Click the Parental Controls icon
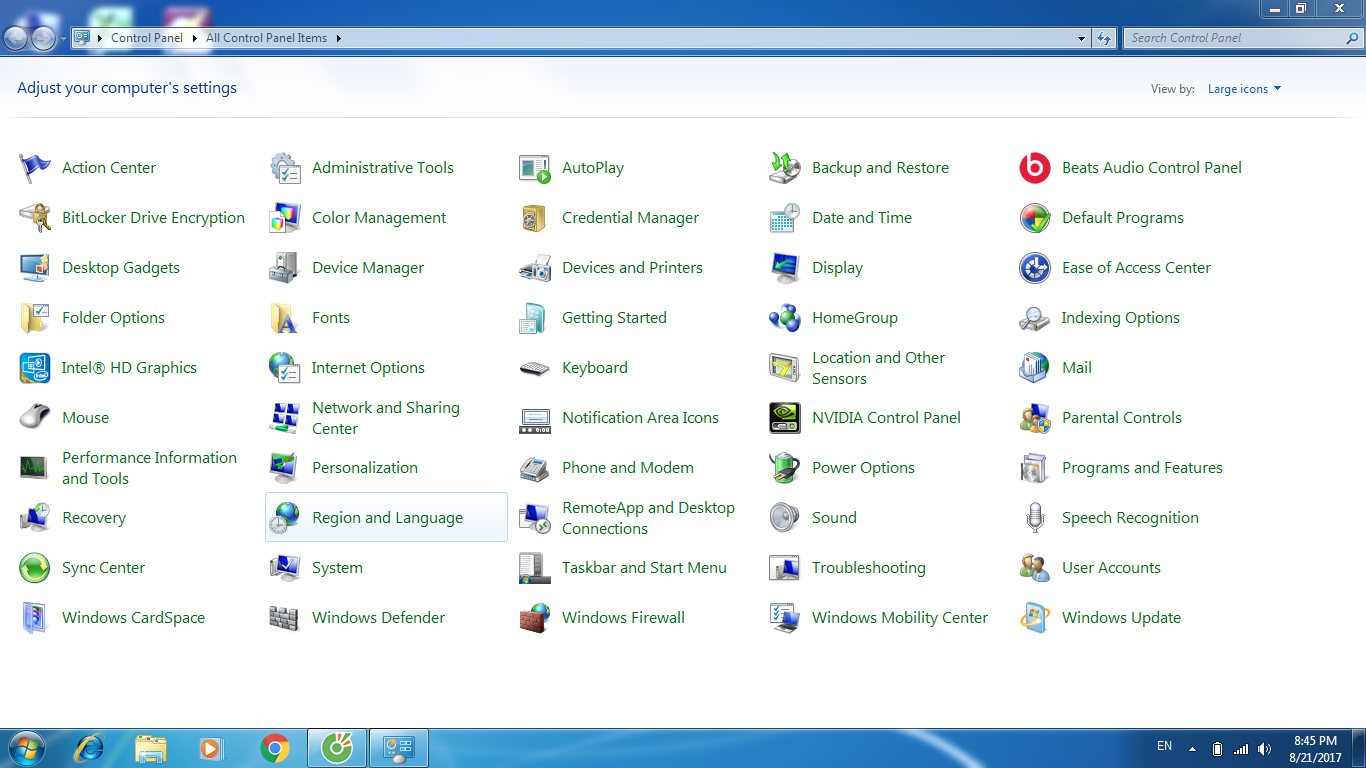 [x=1035, y=418]
